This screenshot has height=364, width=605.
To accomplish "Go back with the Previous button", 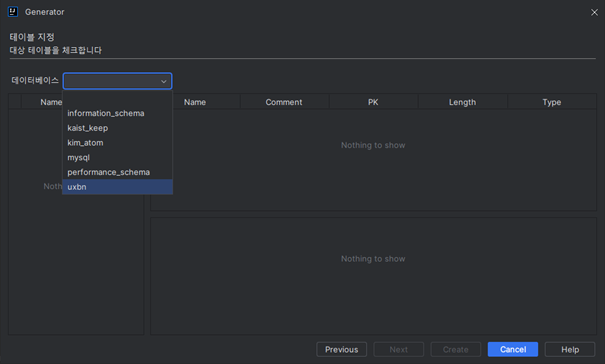I will 341,349.
